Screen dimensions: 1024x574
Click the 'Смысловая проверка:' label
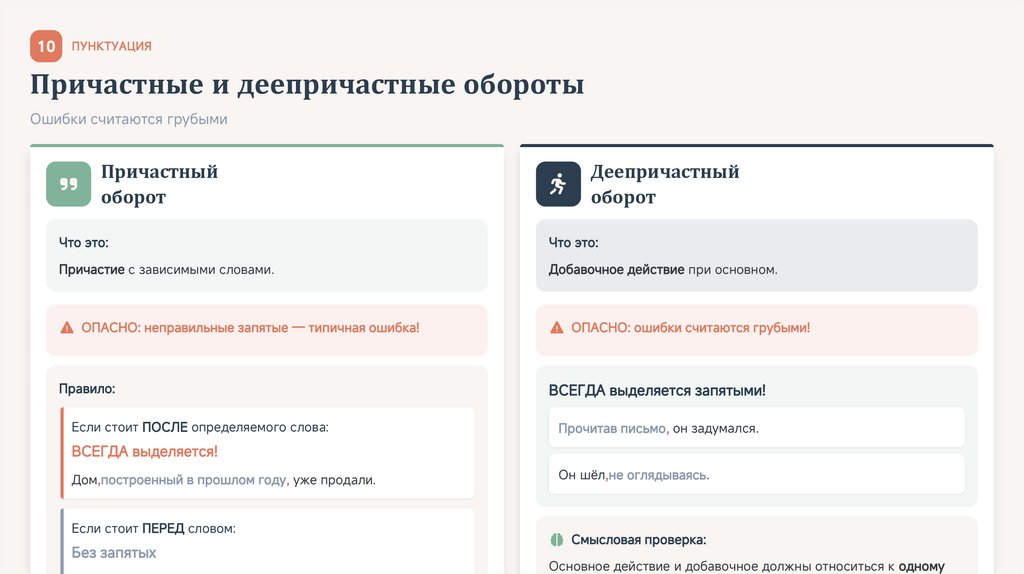click(x=639, y=540)
